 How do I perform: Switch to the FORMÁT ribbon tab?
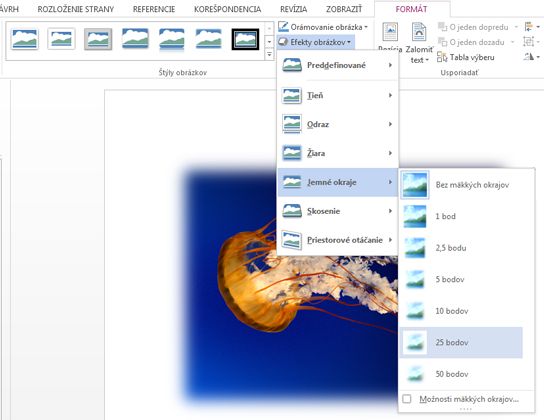[x=411, y=9]
